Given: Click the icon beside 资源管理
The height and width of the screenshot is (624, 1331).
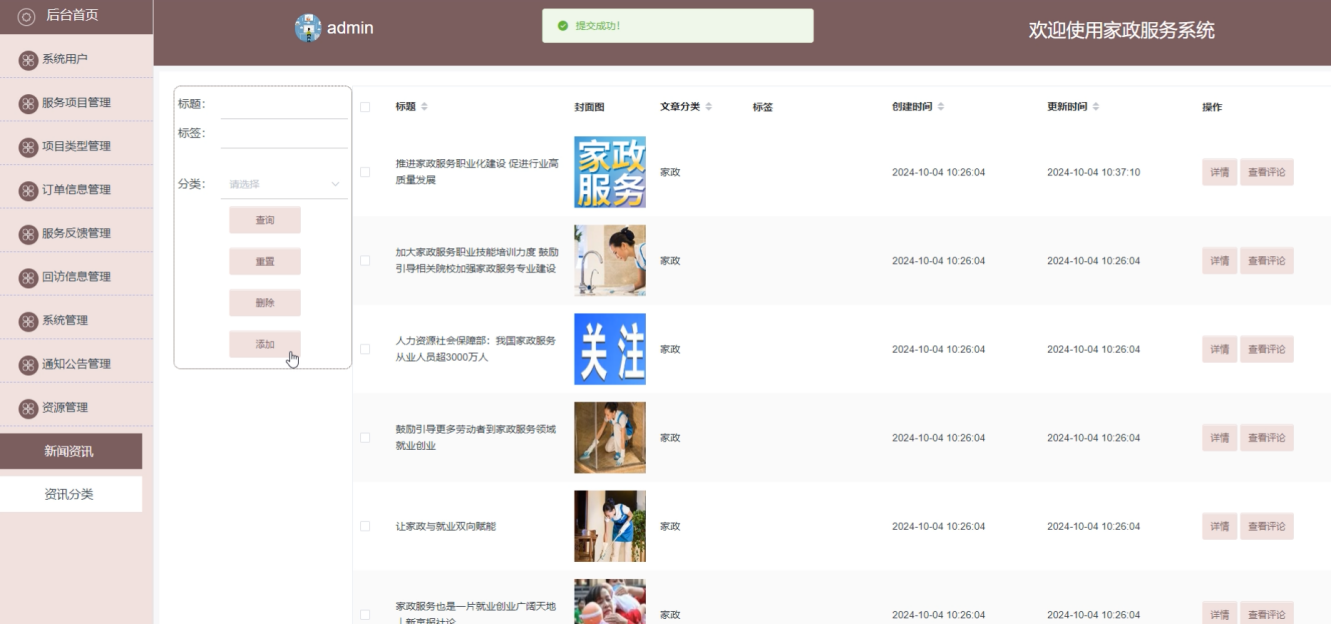Looking at the screenshot, I should (29, 408).
